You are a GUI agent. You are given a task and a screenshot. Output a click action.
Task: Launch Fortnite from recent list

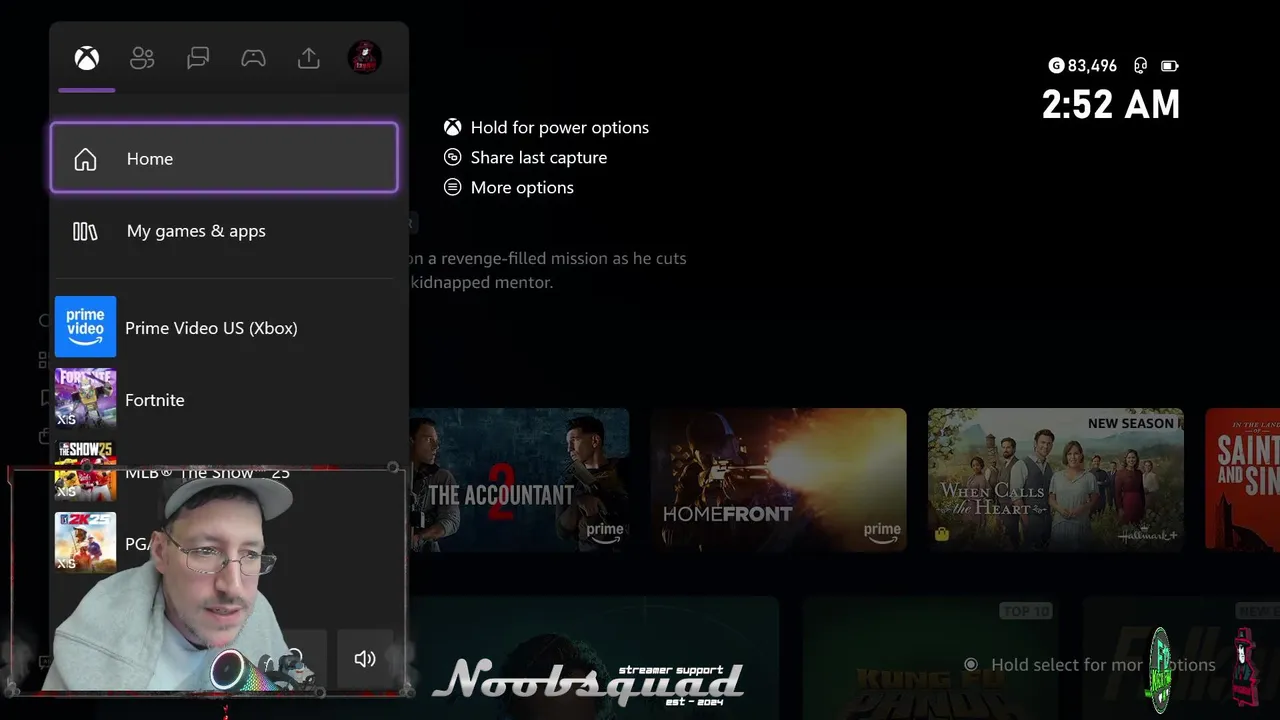coord(224,399)
